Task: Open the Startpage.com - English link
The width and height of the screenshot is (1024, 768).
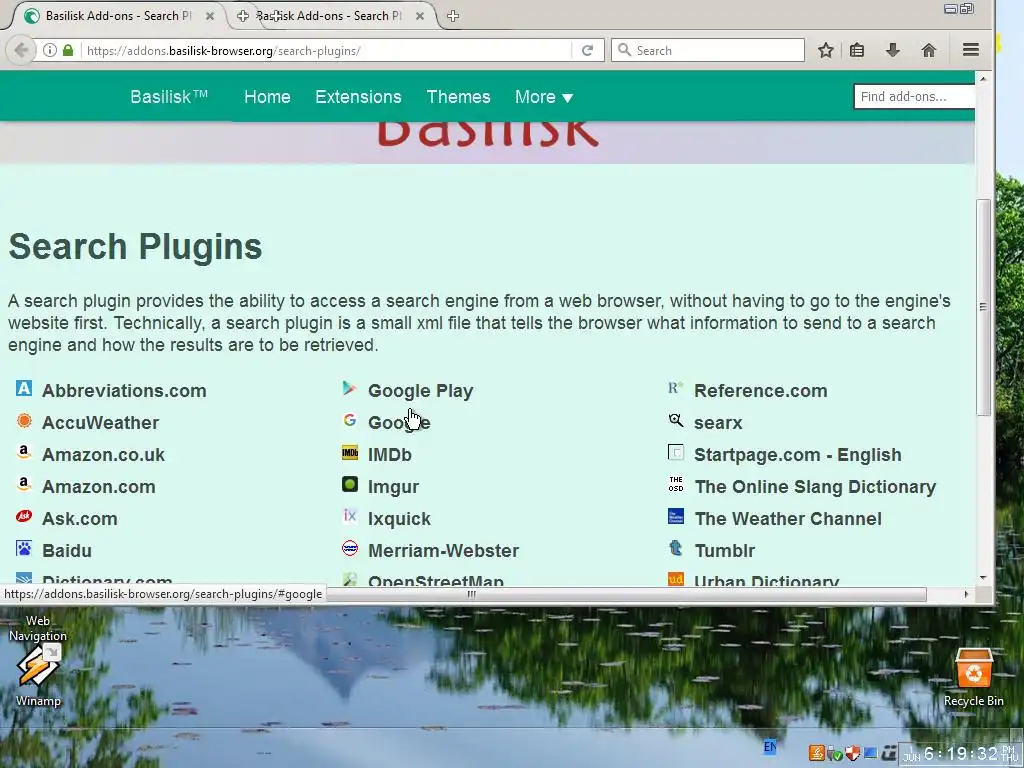Action: (x=797, y=455)
